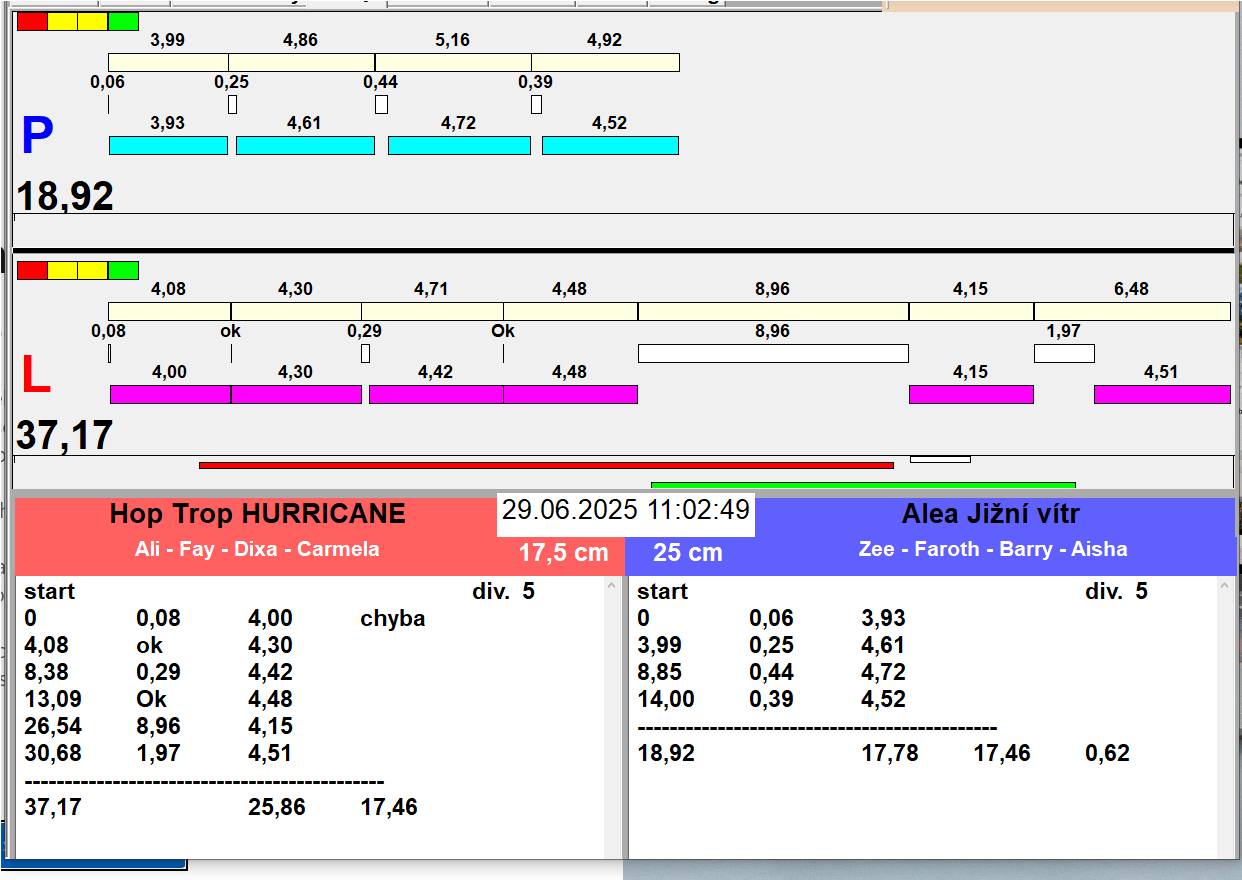Click the white 8,96 changeover bar
The height and width of the screenshot is (880, 1242).
[x=773, y=353]
